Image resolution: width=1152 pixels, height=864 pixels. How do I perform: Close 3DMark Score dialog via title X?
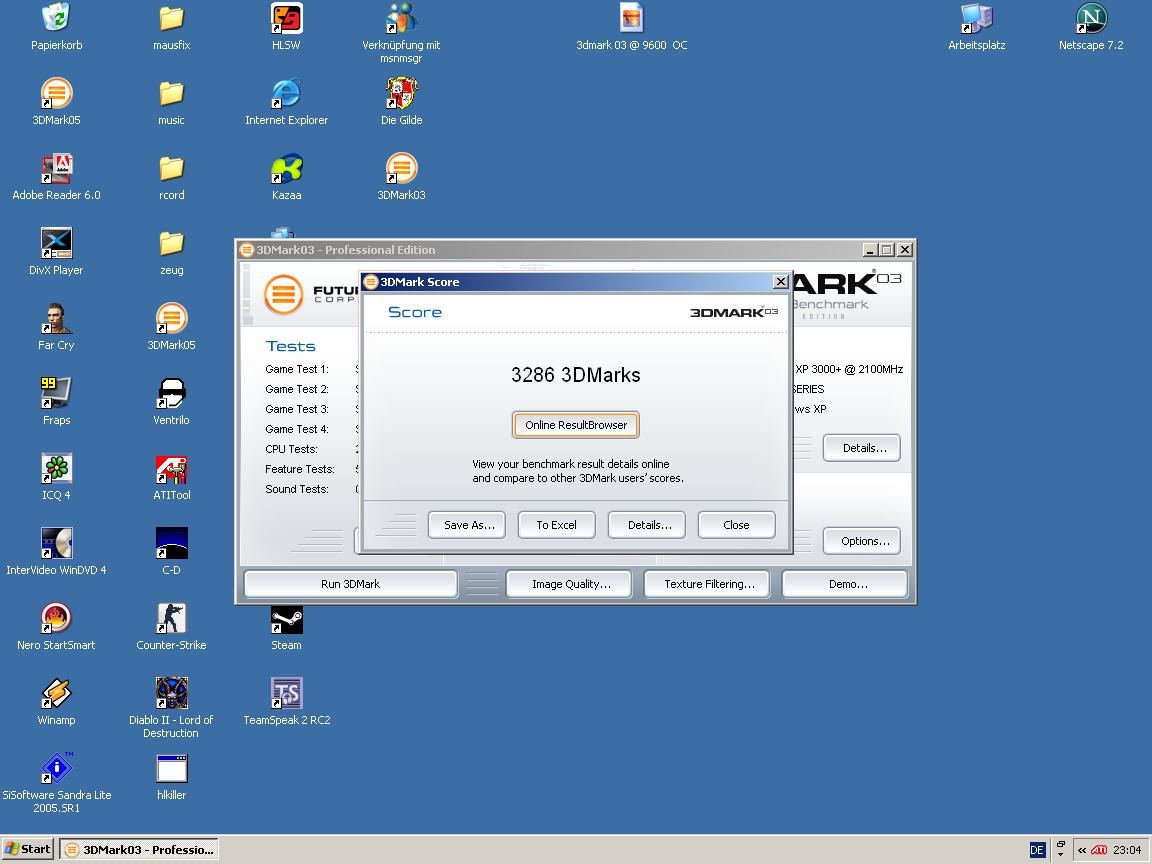[x=780, y=281]
